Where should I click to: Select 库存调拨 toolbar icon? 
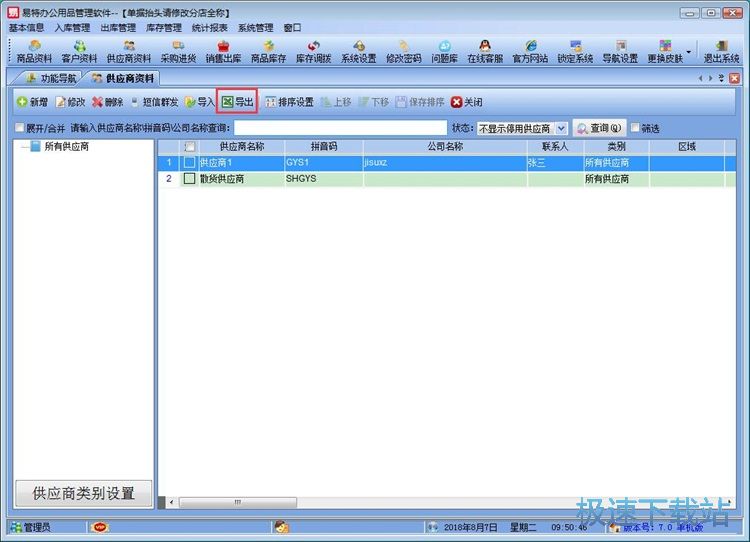tap(313, 52)
